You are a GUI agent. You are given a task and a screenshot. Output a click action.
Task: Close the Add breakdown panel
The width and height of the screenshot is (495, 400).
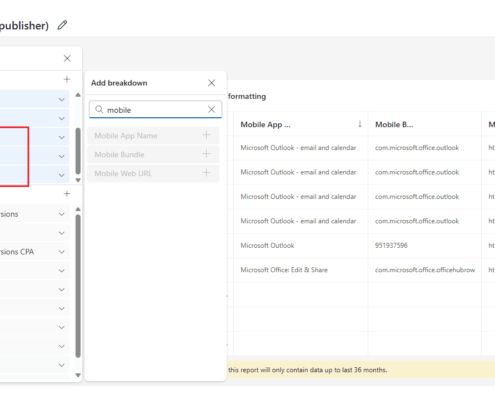[x=211, y=83]
